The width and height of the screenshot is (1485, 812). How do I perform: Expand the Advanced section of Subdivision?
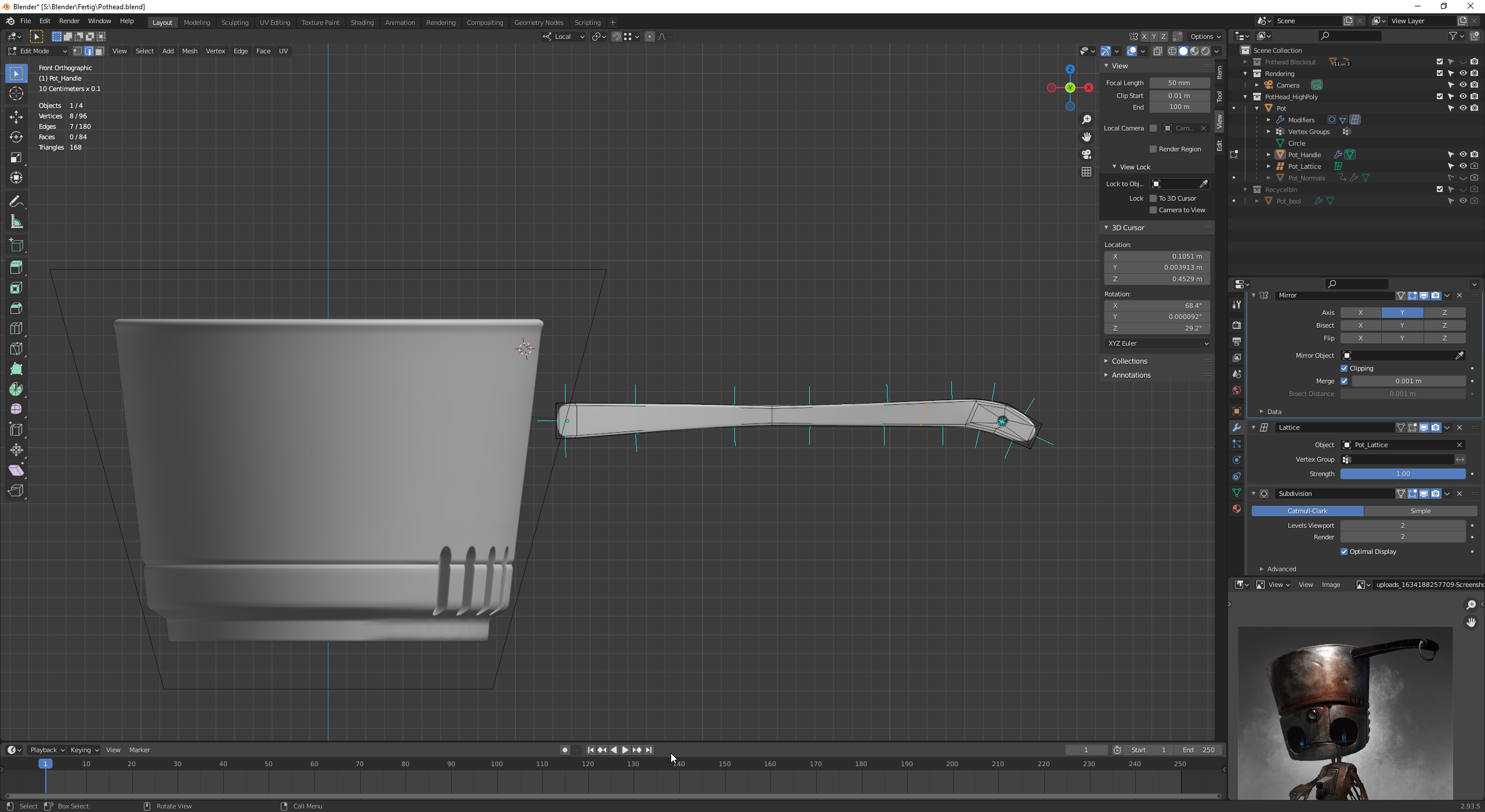pos(1281,569)
